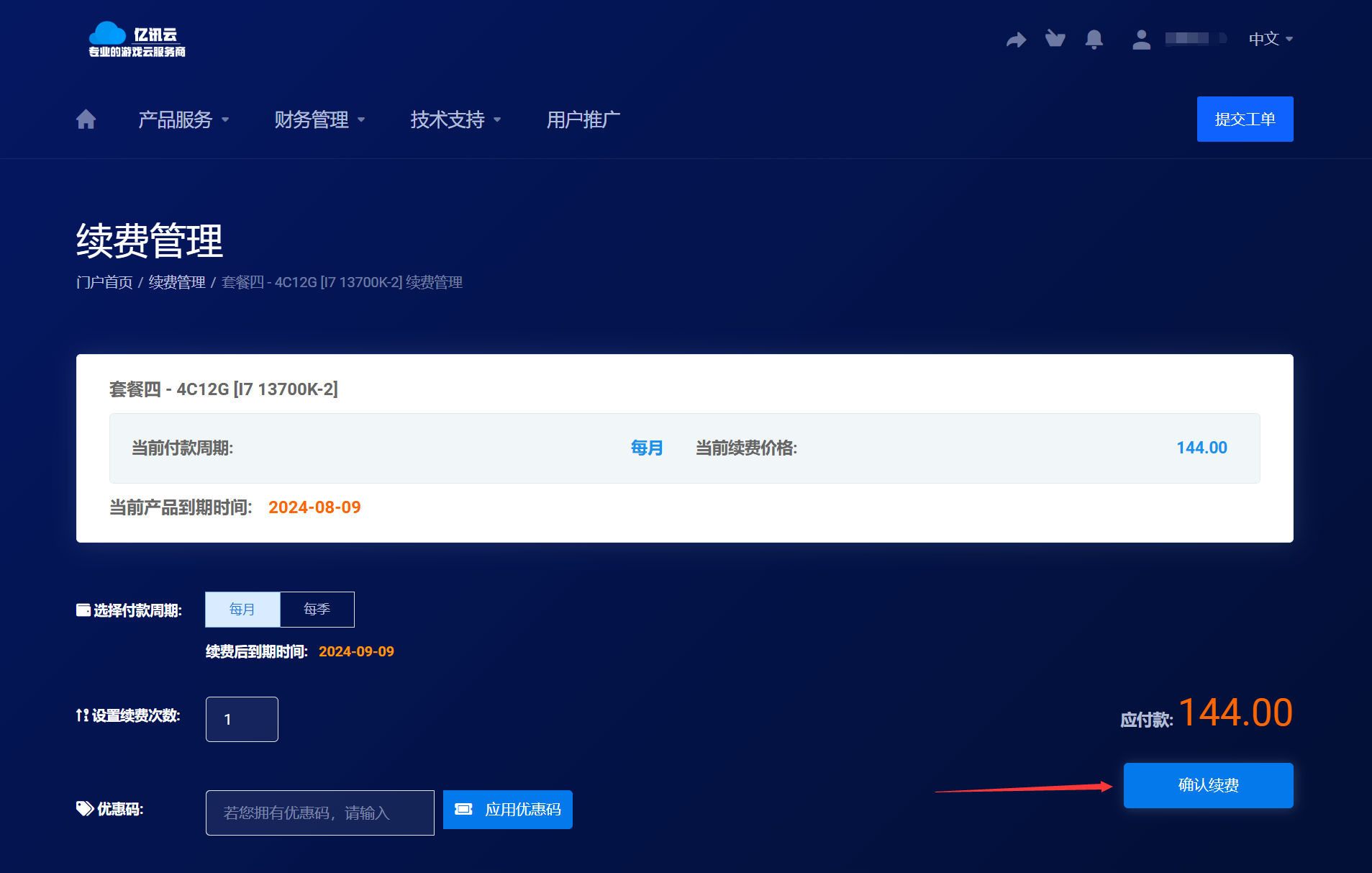This screenshot has height=873, width=1372.
Task: Expand the 技术支持 menu
Action: coord(455,119)
